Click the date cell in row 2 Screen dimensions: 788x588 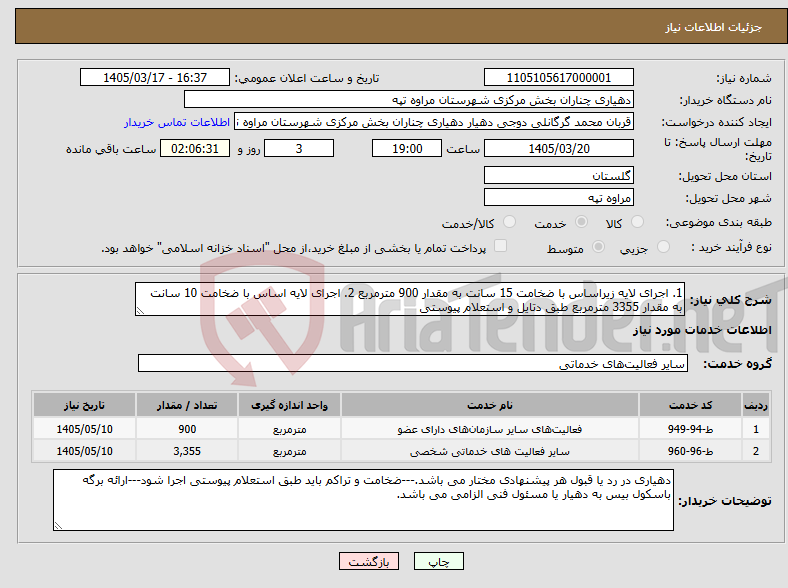pos(84,451)
